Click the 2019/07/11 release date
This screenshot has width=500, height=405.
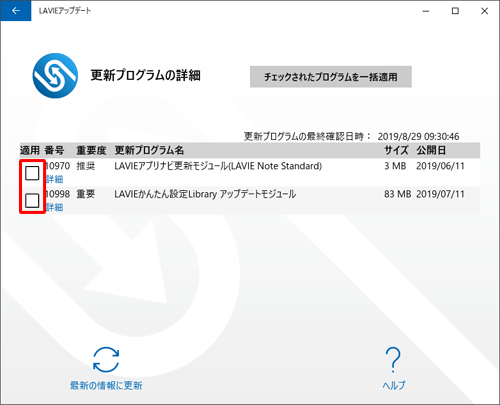click(440, 194)
